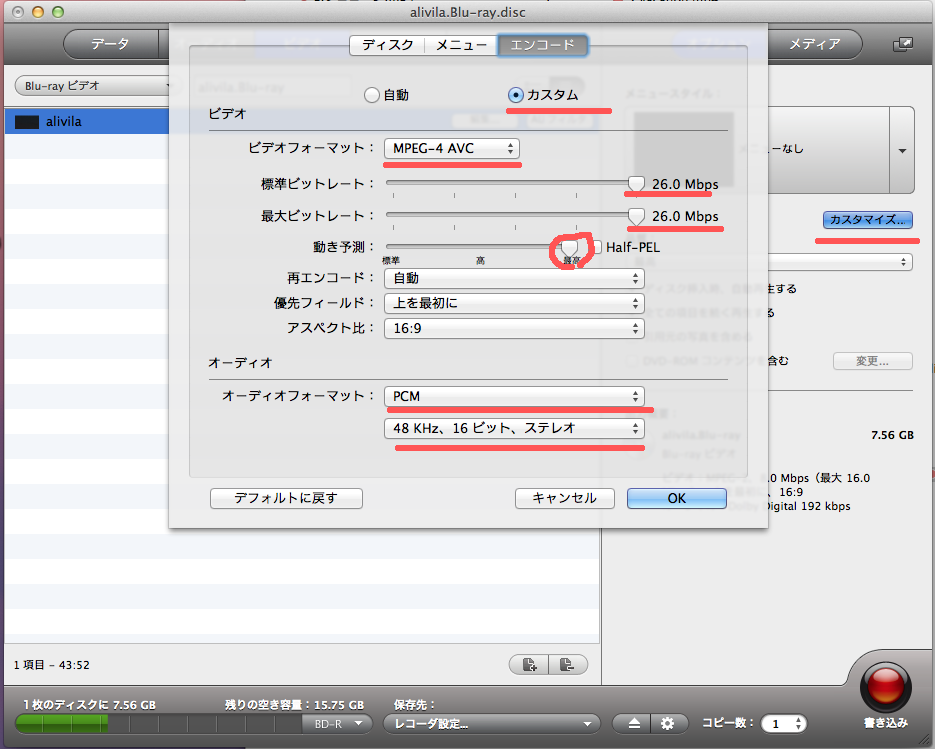Enable the Half-PEL checkbox
This screenshot has height=749, width=935.
(596, 247)
